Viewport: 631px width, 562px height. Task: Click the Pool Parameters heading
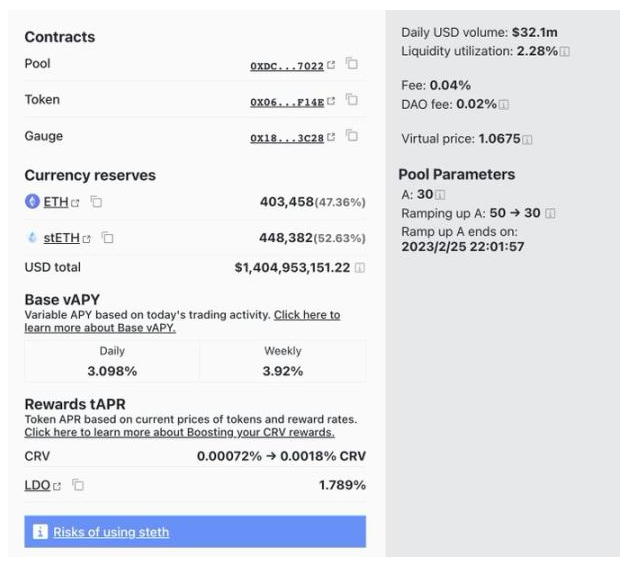(x=456, y=175)
